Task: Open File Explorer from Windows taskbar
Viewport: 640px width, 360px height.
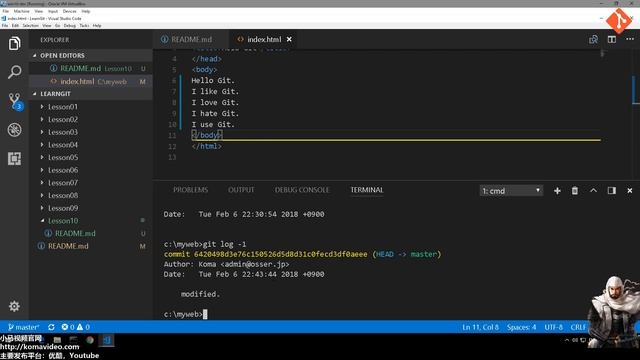Action: click(57, 340)
